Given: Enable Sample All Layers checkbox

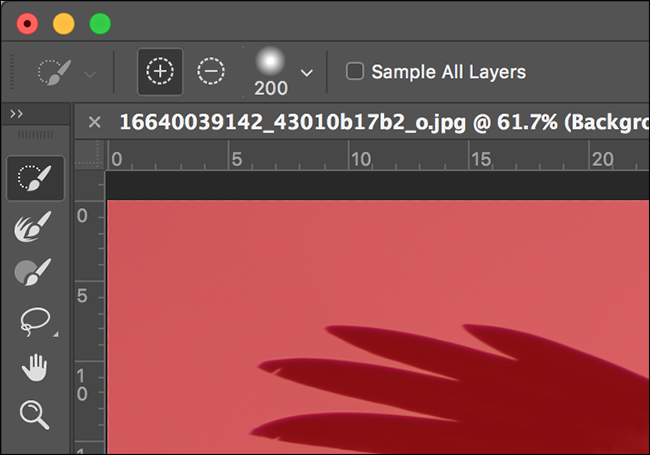Looking at the screenshot, I should [355, 71].
